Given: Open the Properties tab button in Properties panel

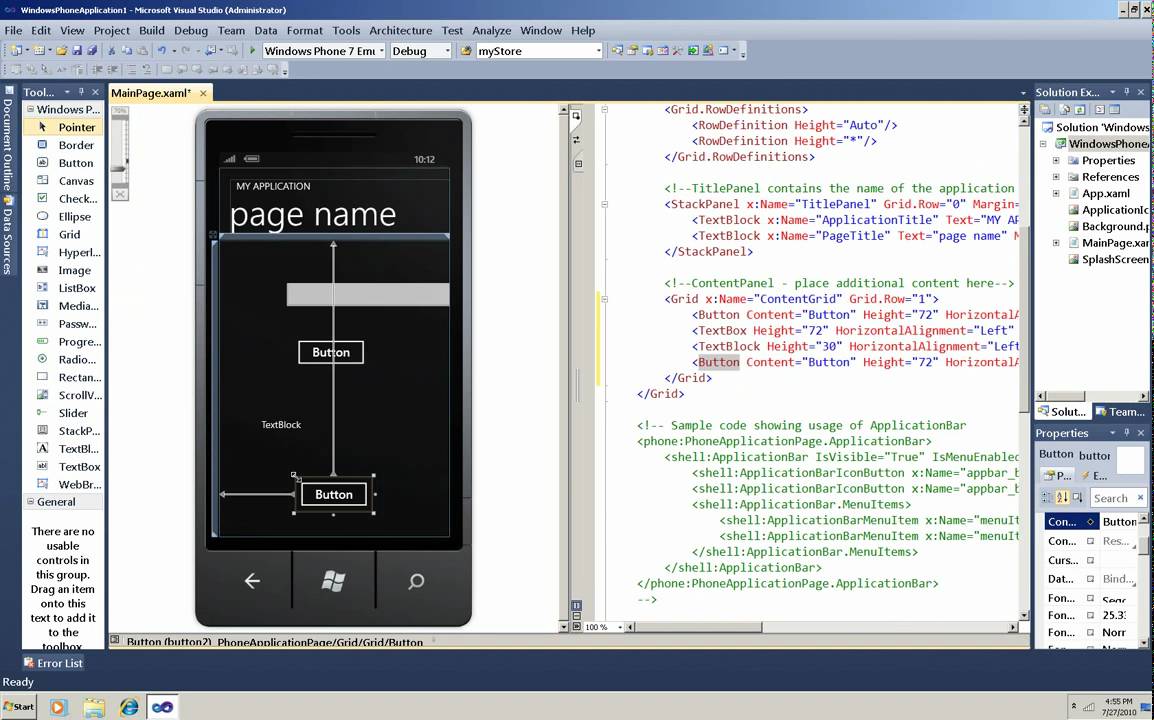Looking at the screenshot, I should (1057, 476).
